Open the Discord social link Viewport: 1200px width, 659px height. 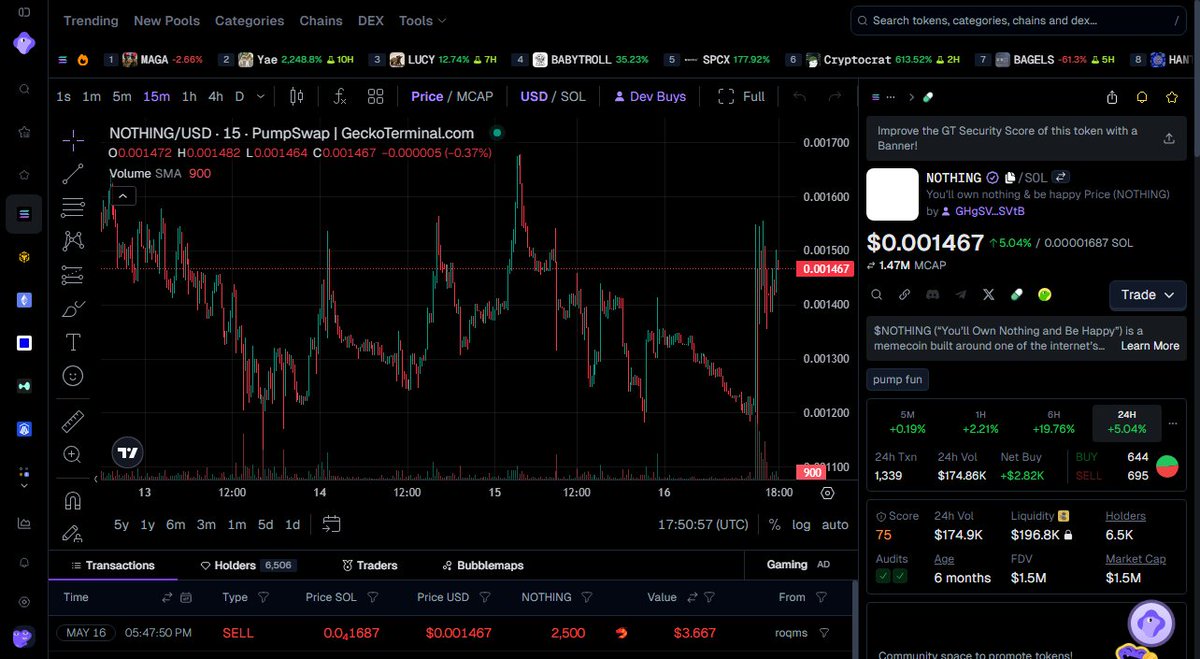click(933, 295)
